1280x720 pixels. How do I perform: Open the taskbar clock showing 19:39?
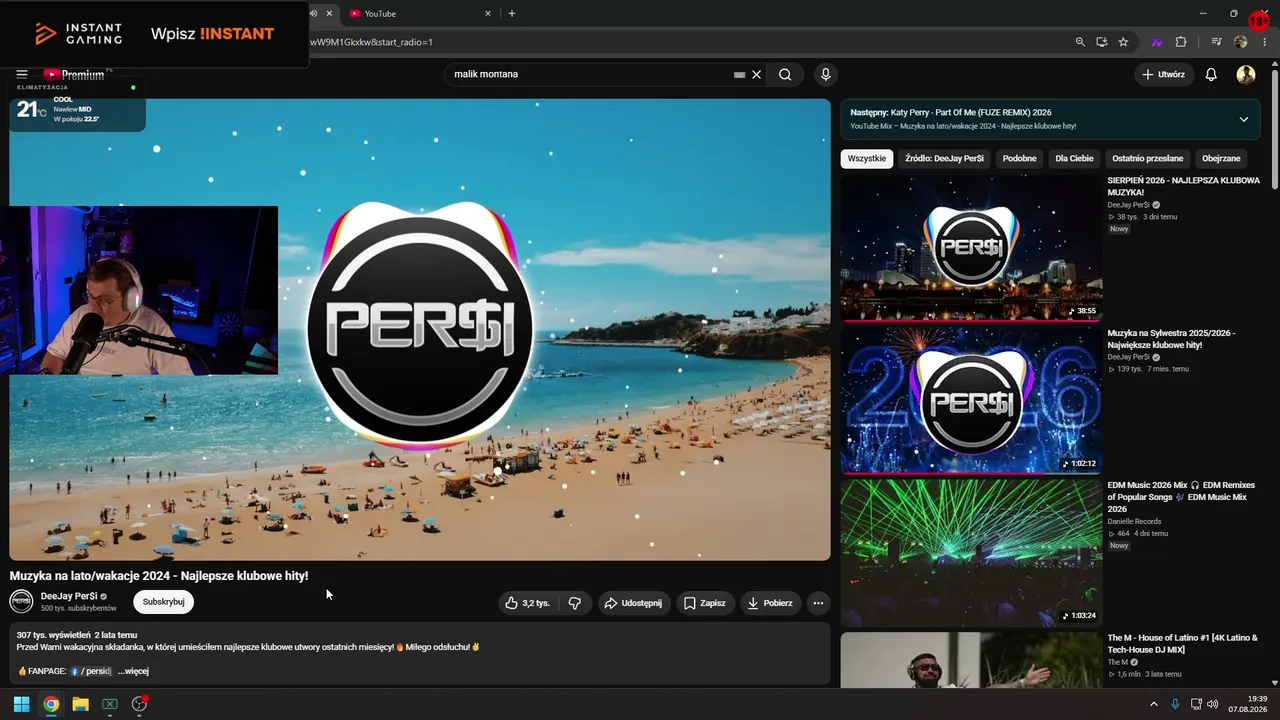coord(1249,704)
